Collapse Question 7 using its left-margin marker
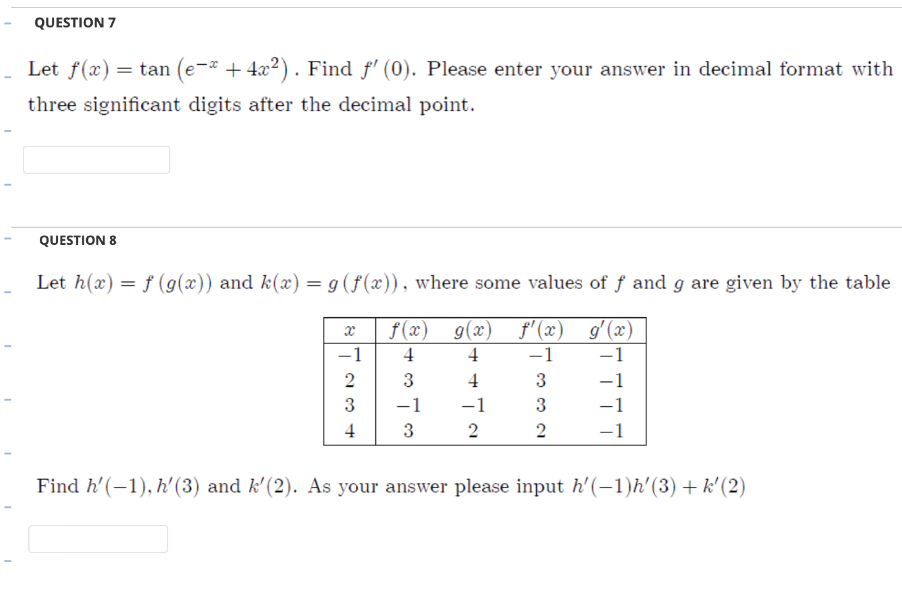This screenshot has width=902, height=600. click(x=8, y=22)
